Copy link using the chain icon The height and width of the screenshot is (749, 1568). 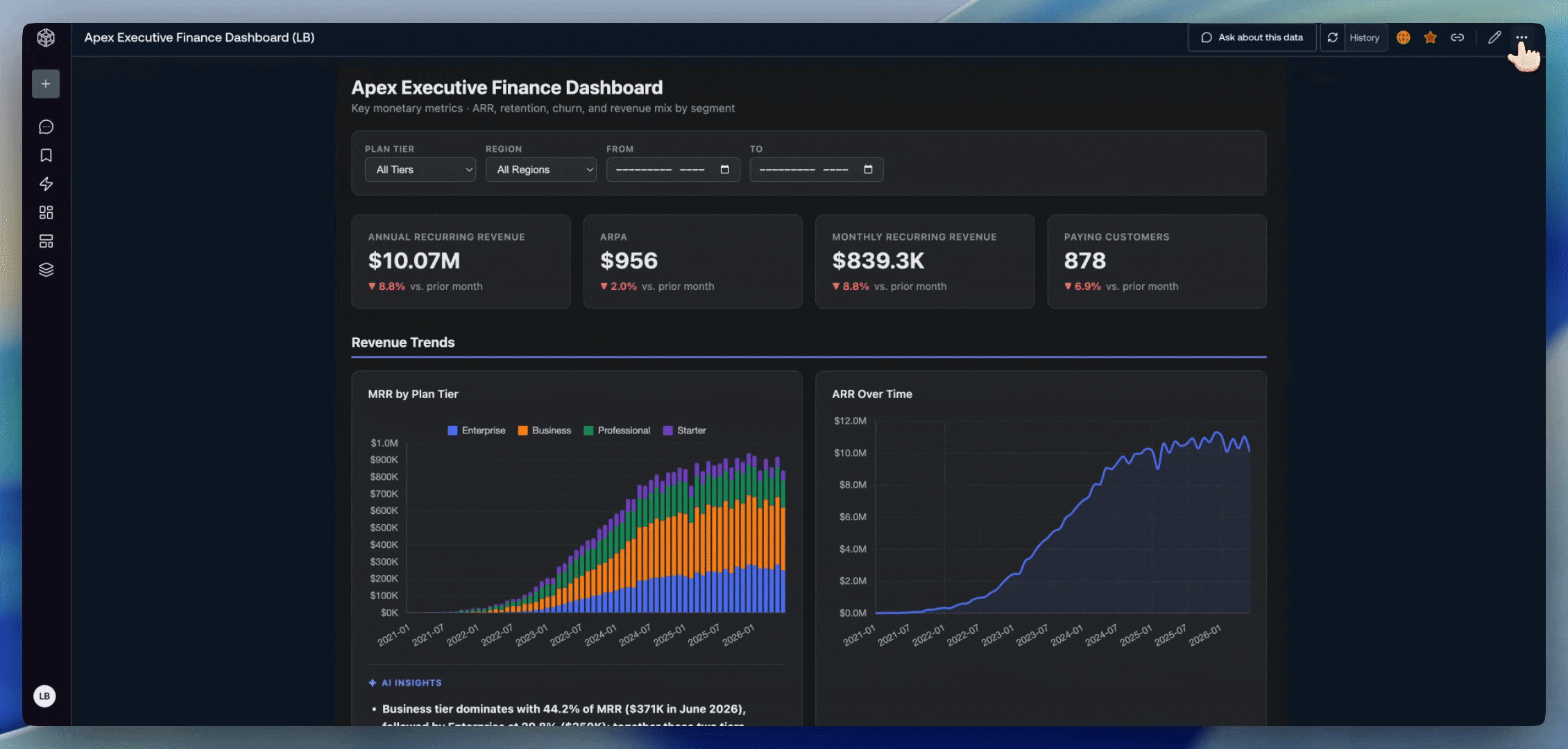tap(1457, 37)
